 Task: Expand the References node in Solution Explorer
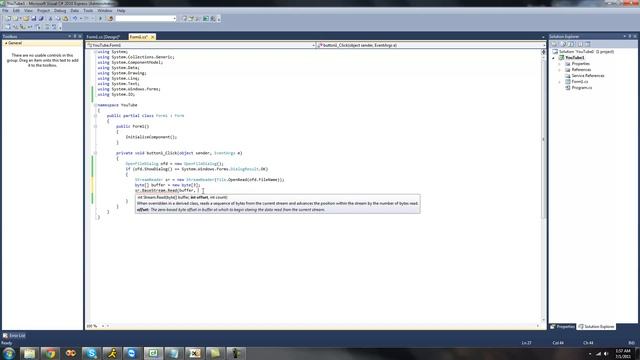(x=560, y=70)
